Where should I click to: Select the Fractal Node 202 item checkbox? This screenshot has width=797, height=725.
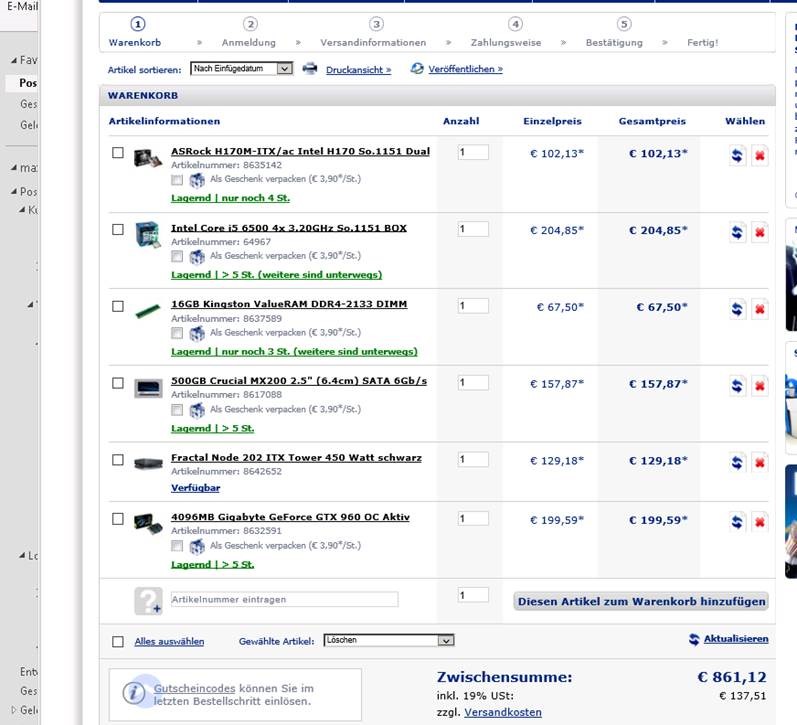(x=117, y=460)
